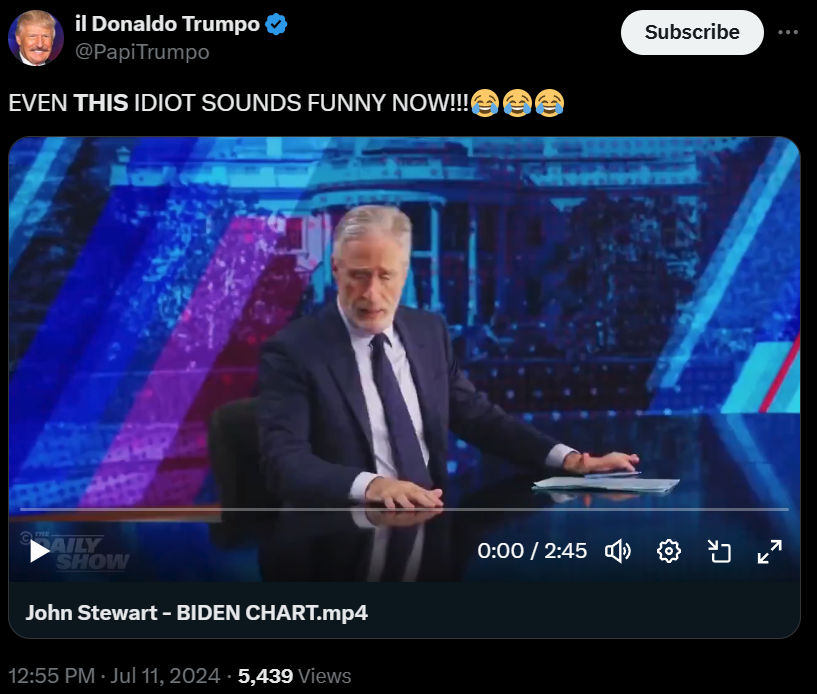This screenshot has width=817, height=694.
Task: Open the @PapiTrumpo handle link
Action: (x=142, y=52)
